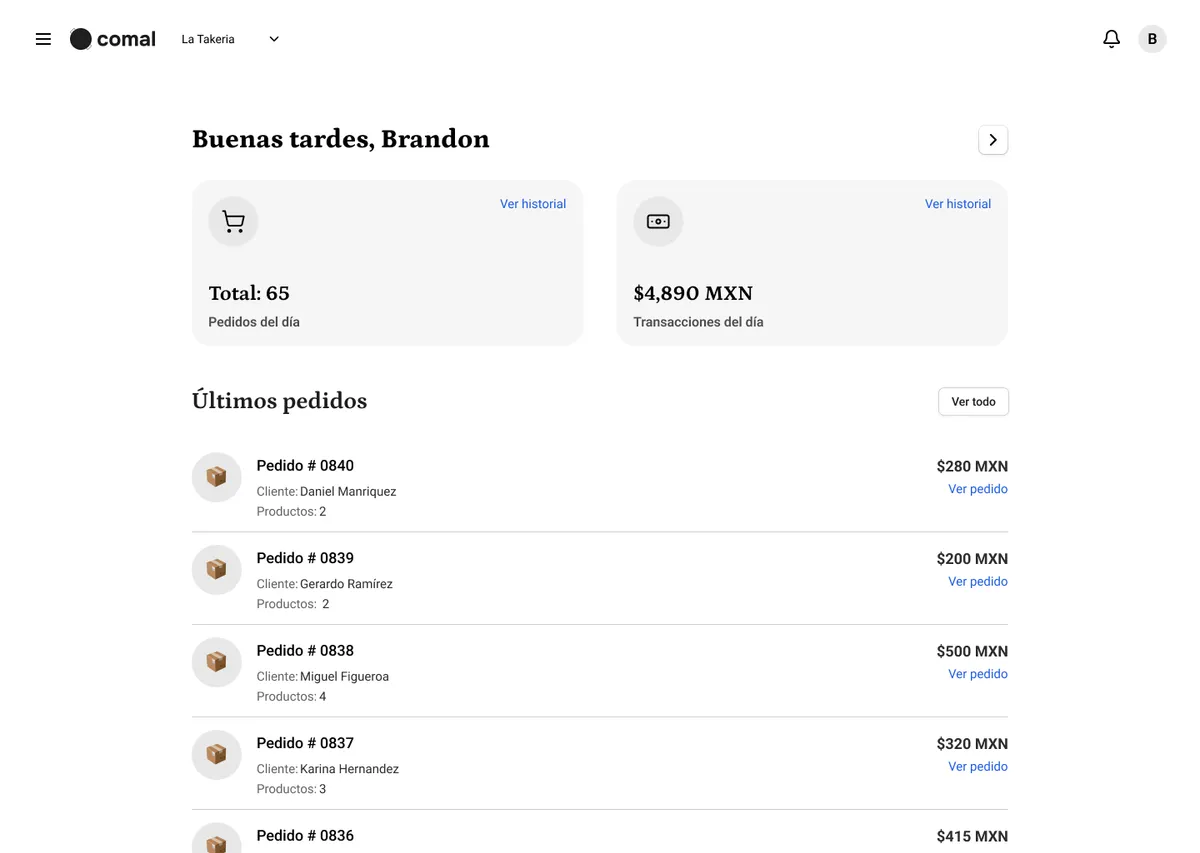Click the comal logo
Screen dimensions: 1200x853
coord(112,39)
